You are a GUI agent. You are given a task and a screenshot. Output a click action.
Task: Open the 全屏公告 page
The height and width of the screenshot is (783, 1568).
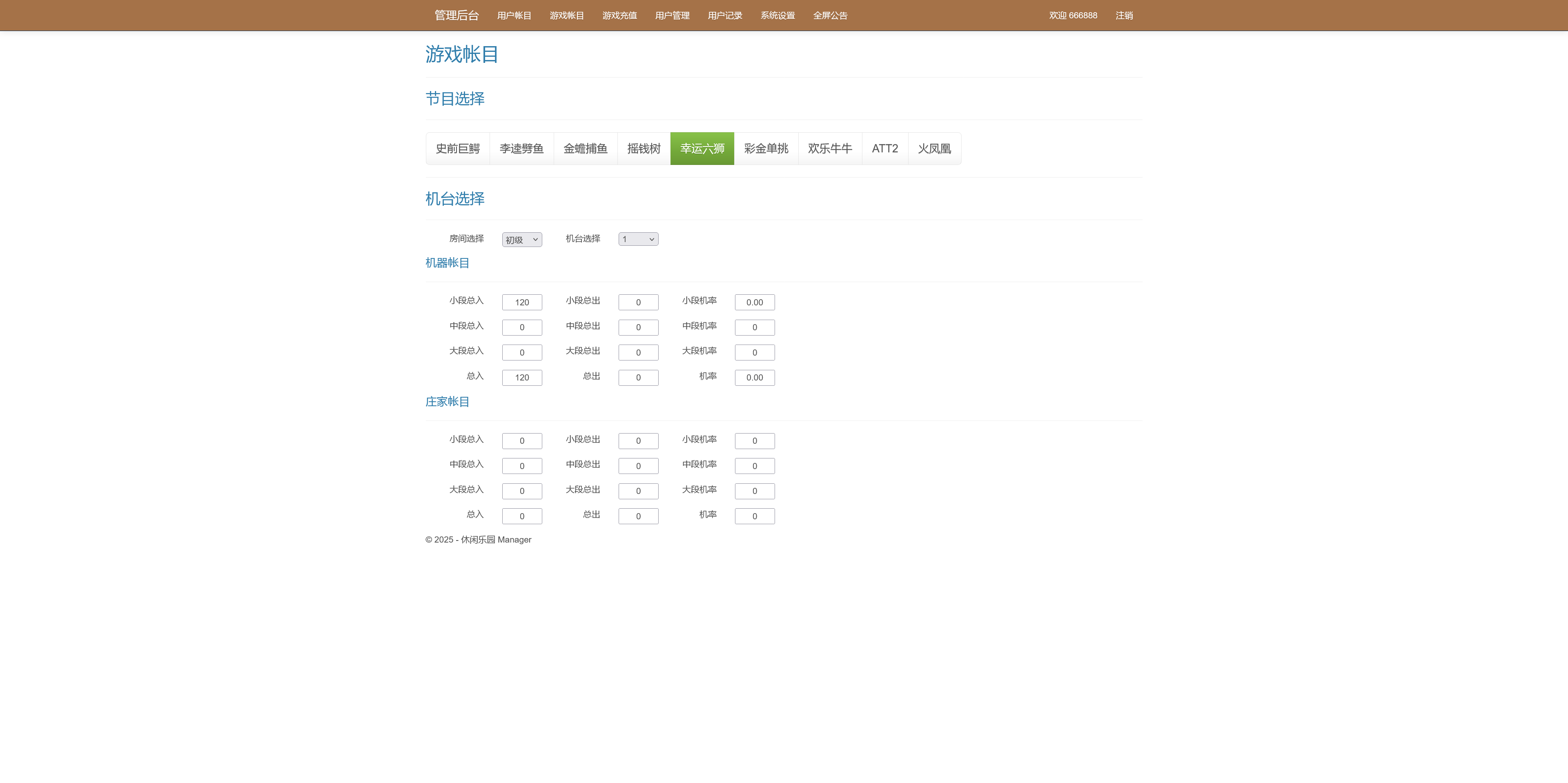831,15
